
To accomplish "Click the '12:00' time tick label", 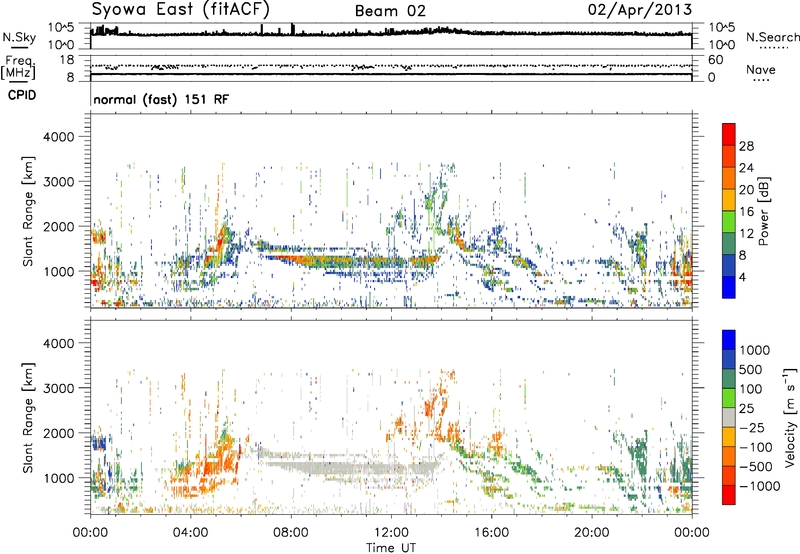I will pyautogui.click(x=391, y=533).
